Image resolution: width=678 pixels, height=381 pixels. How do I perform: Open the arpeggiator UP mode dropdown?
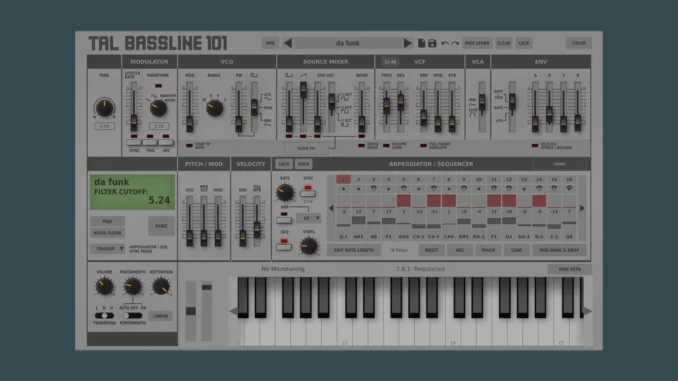click(x=308, y=218)
